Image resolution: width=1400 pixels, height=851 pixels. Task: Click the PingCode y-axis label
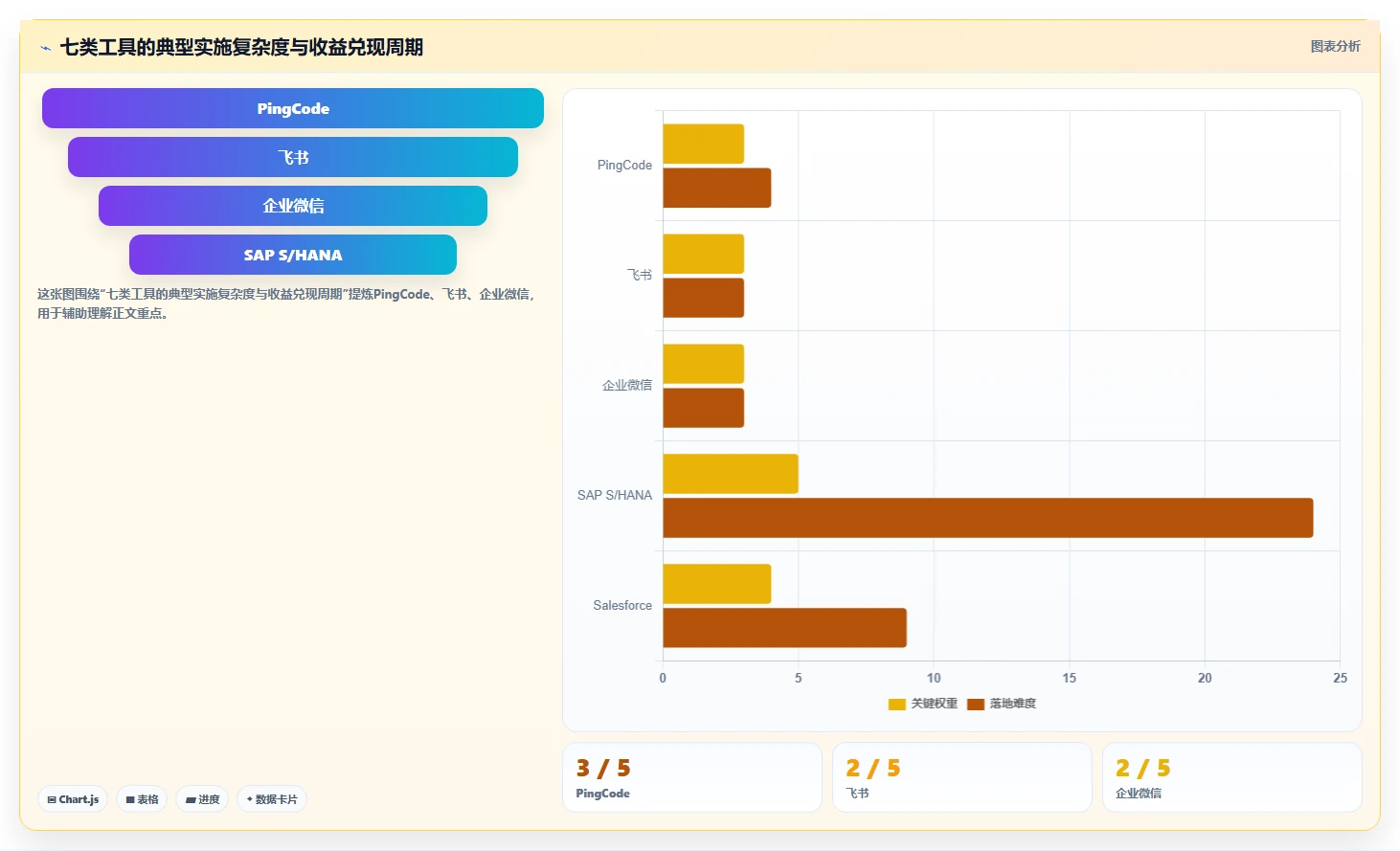coord(624,166)
